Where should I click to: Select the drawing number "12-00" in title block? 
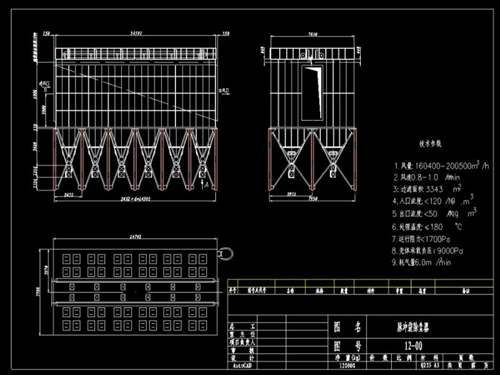click(413, 346)
